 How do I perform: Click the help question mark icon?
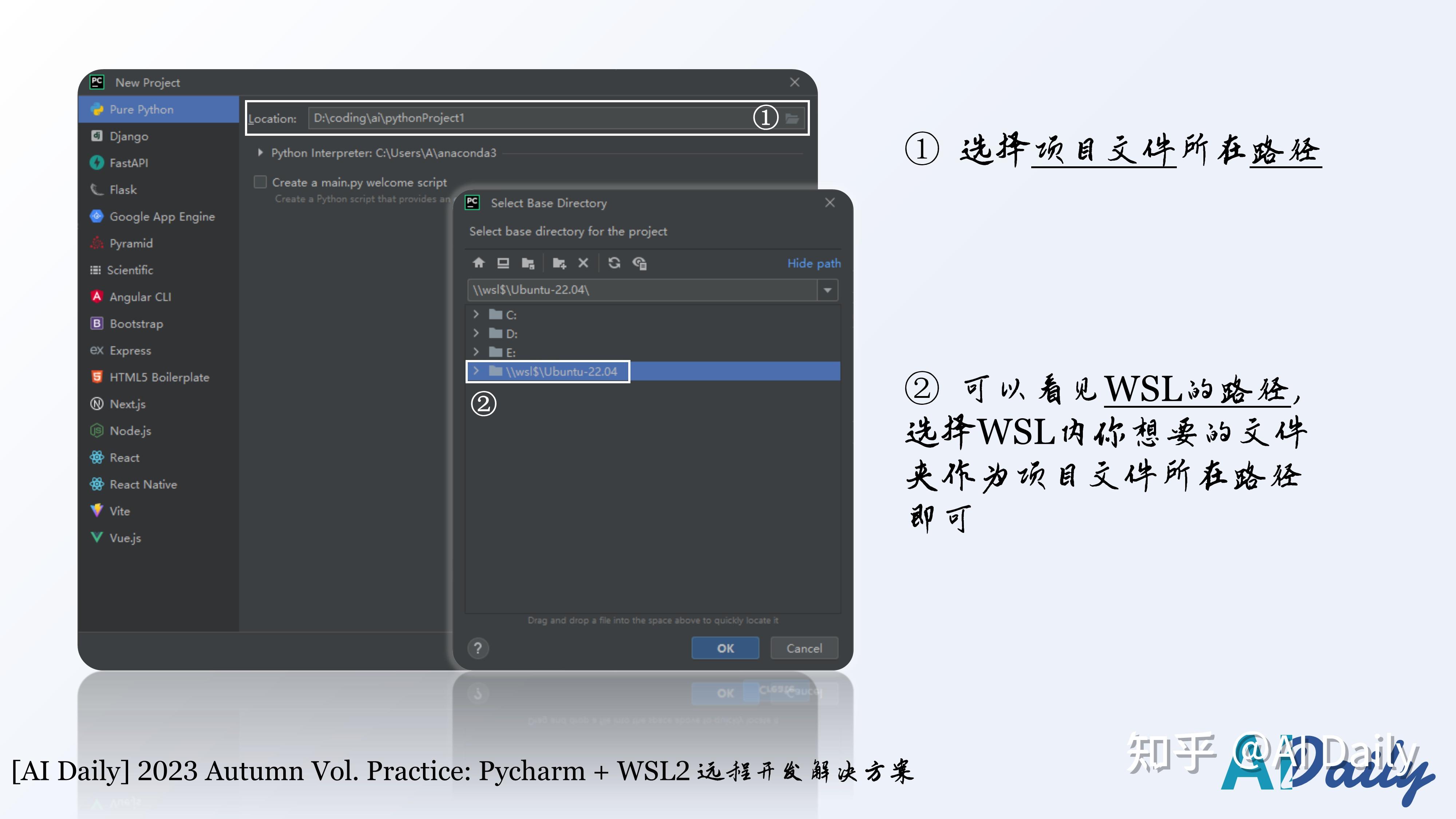478,648
